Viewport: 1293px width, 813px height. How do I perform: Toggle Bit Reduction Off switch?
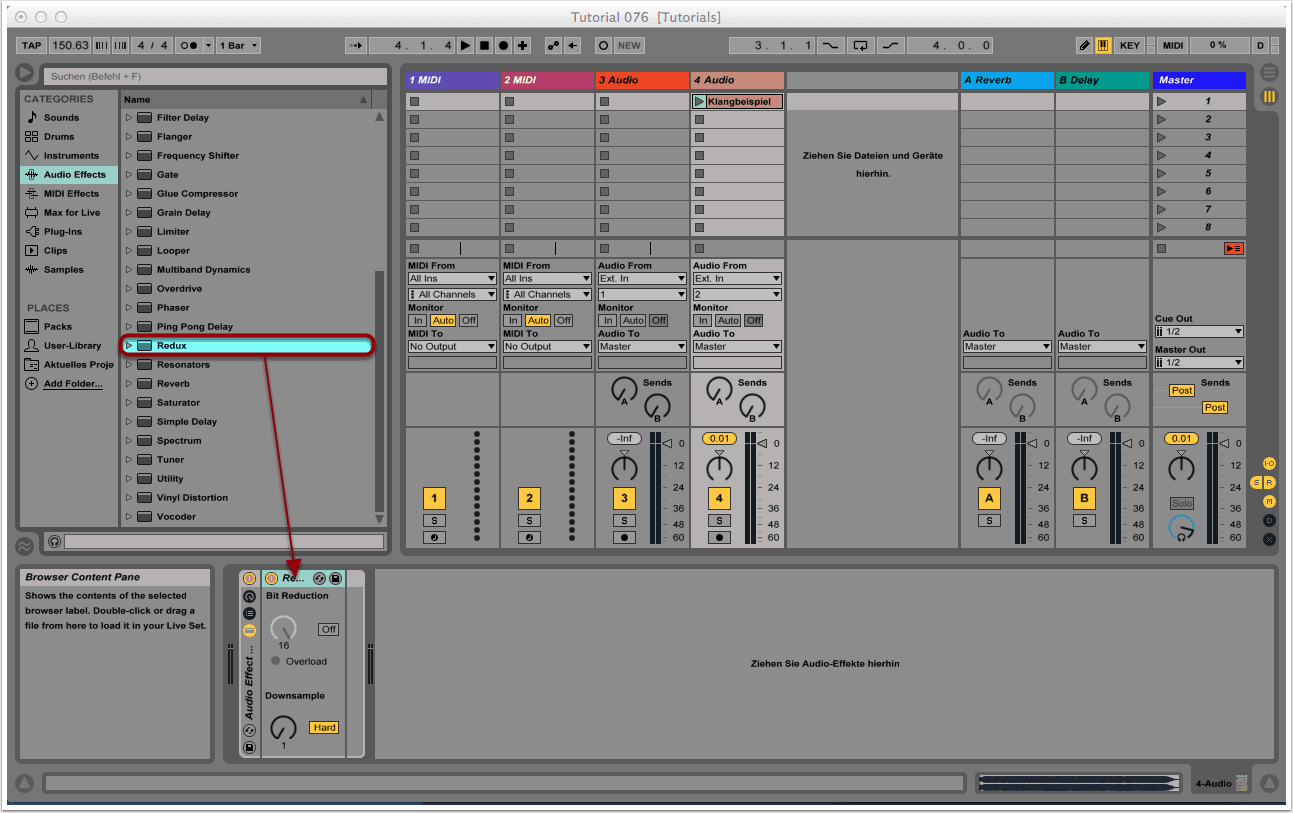click(328, 629)
